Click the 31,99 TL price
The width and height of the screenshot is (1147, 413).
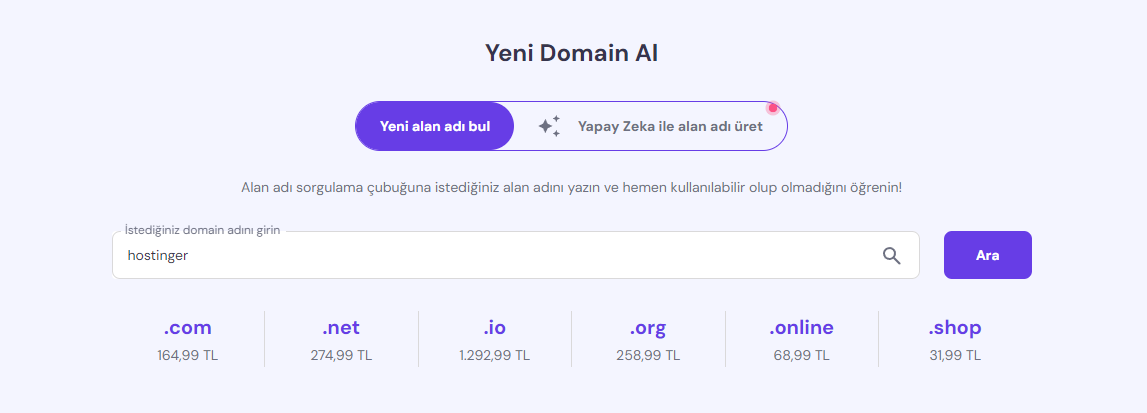click(x=955, y=356)
